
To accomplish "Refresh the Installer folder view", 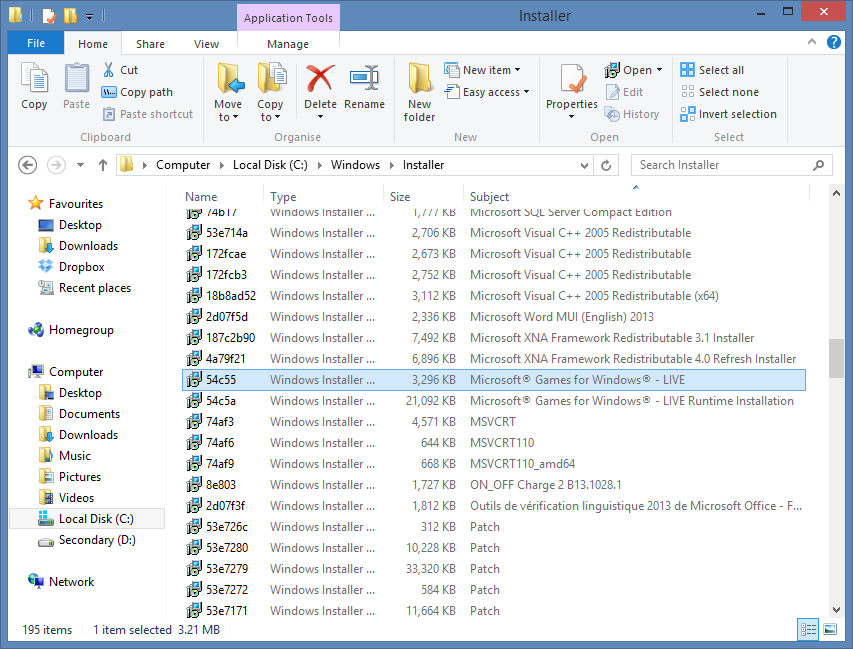I will coord(606,165).
